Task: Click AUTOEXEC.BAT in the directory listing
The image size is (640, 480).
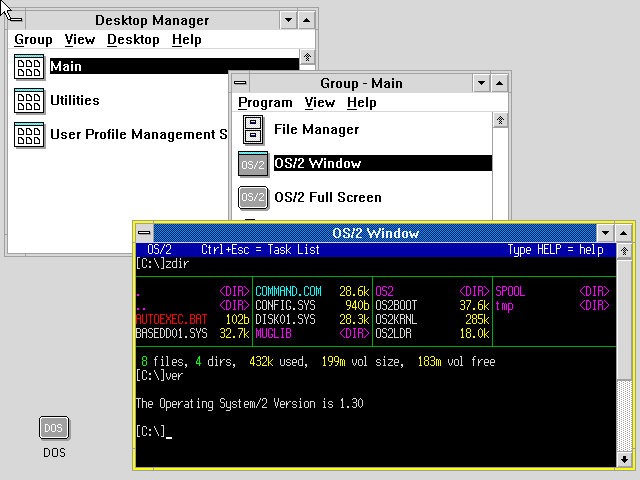Action: [171, 319]
